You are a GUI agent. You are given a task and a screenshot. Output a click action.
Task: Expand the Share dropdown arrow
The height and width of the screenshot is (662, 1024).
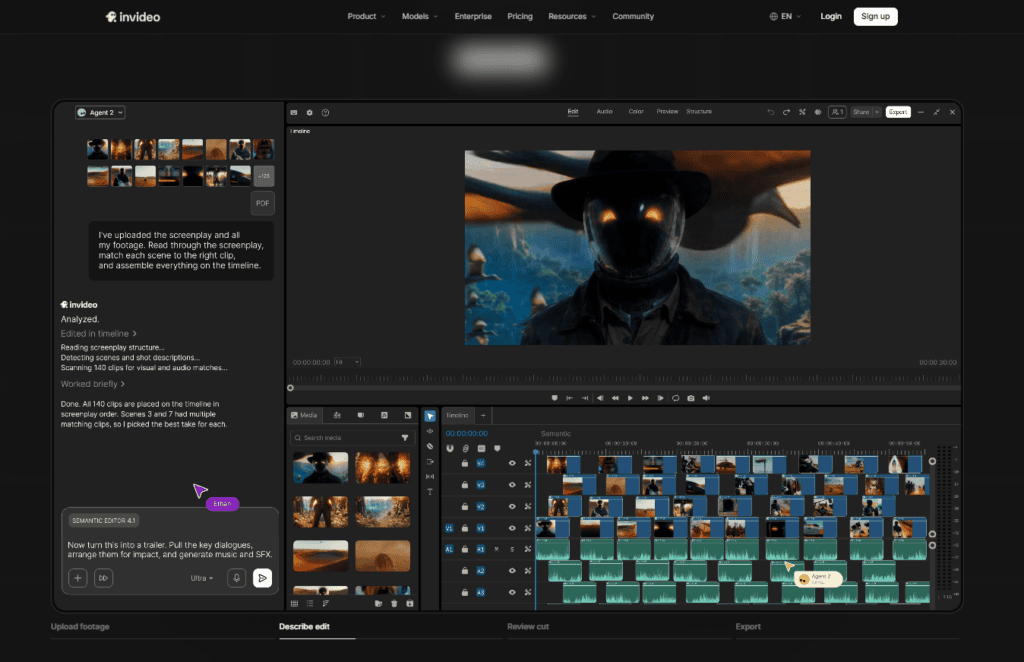pyautogui.click(x=877, y=112)
